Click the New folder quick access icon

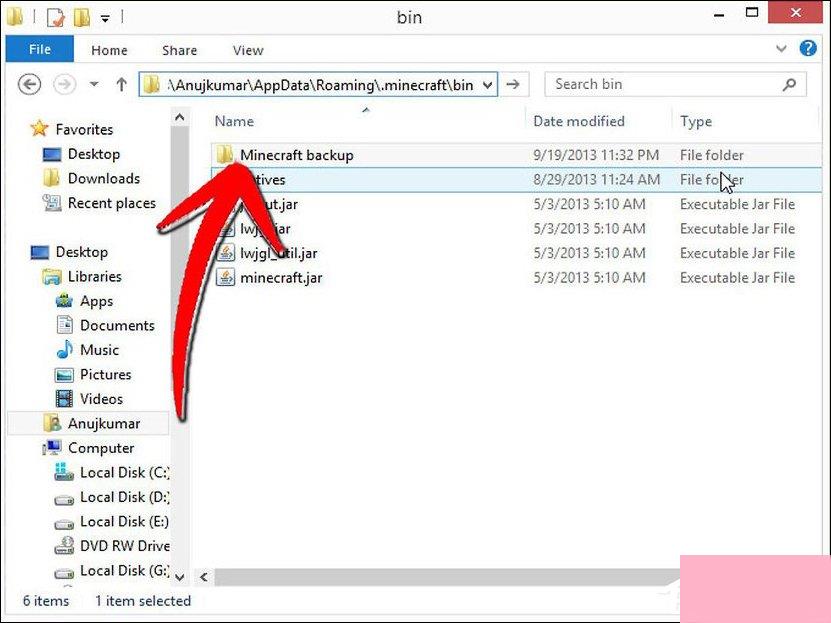click(x=82, y=17)
